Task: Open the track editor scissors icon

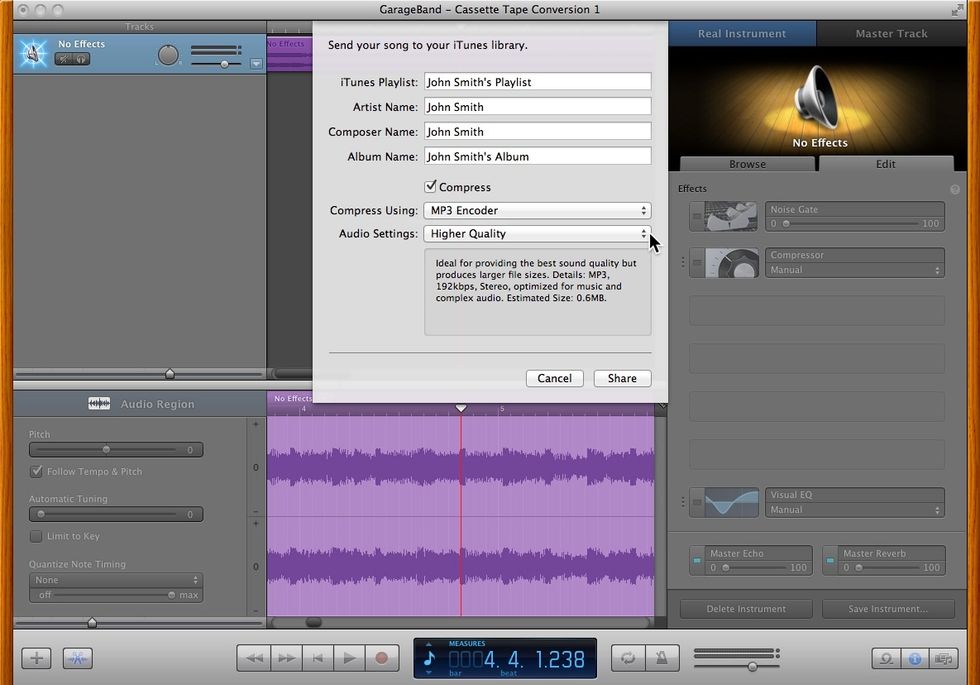Action: click(x=77, y=658)
